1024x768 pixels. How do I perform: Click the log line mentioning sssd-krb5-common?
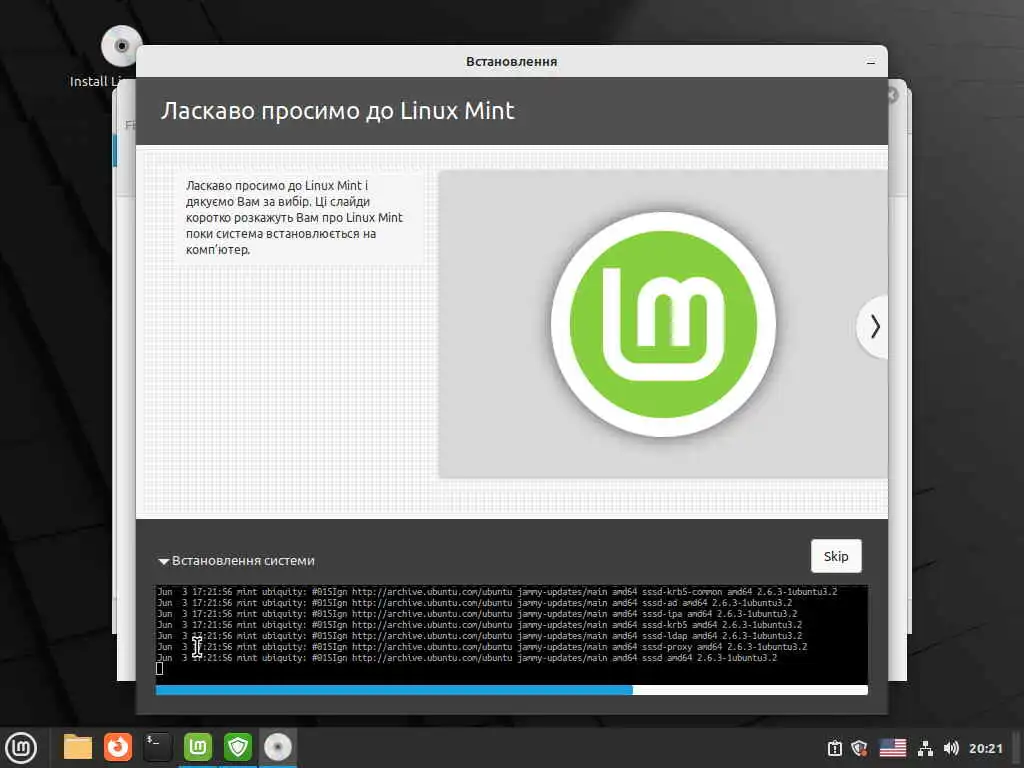(x=497, y=592)
